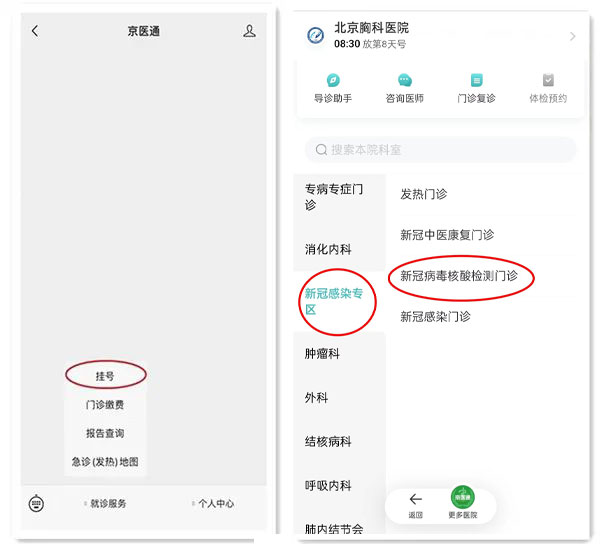Tap the 咨询医师 chat icon
The image size is (600, 544).
click(x=404, y=81)
